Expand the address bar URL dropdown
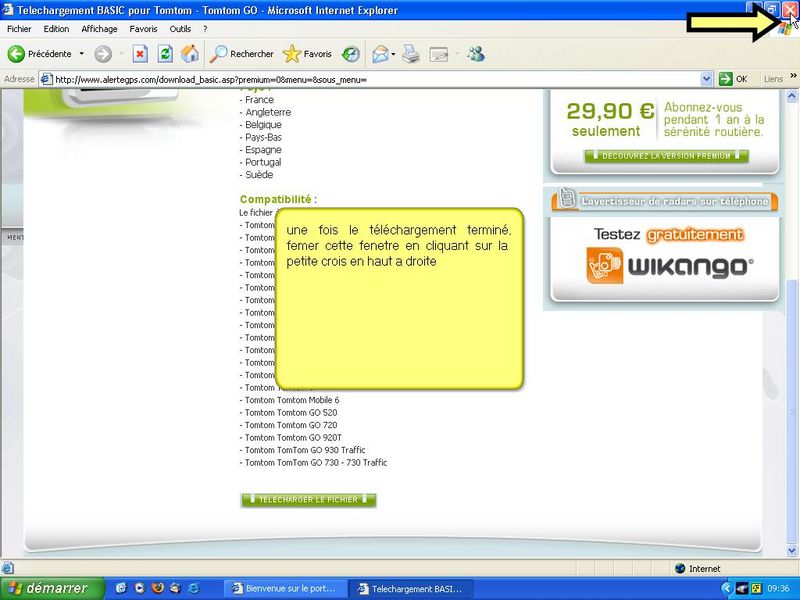This screenshot has height=600, width=800. (707, 79)
